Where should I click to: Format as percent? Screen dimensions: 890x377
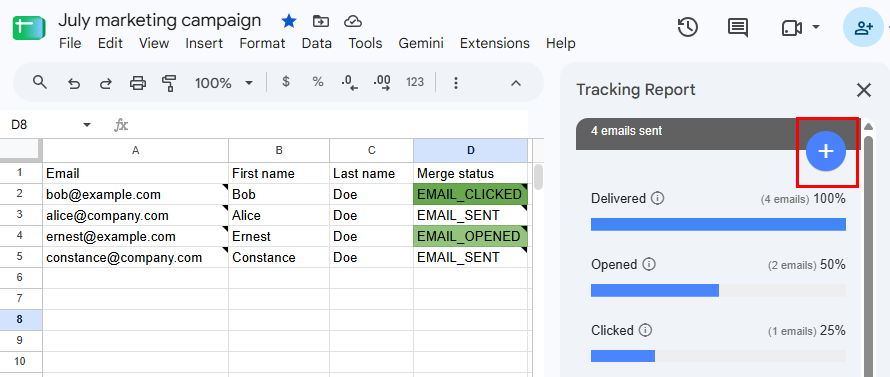pyautogui.click(x=318, y=82)
